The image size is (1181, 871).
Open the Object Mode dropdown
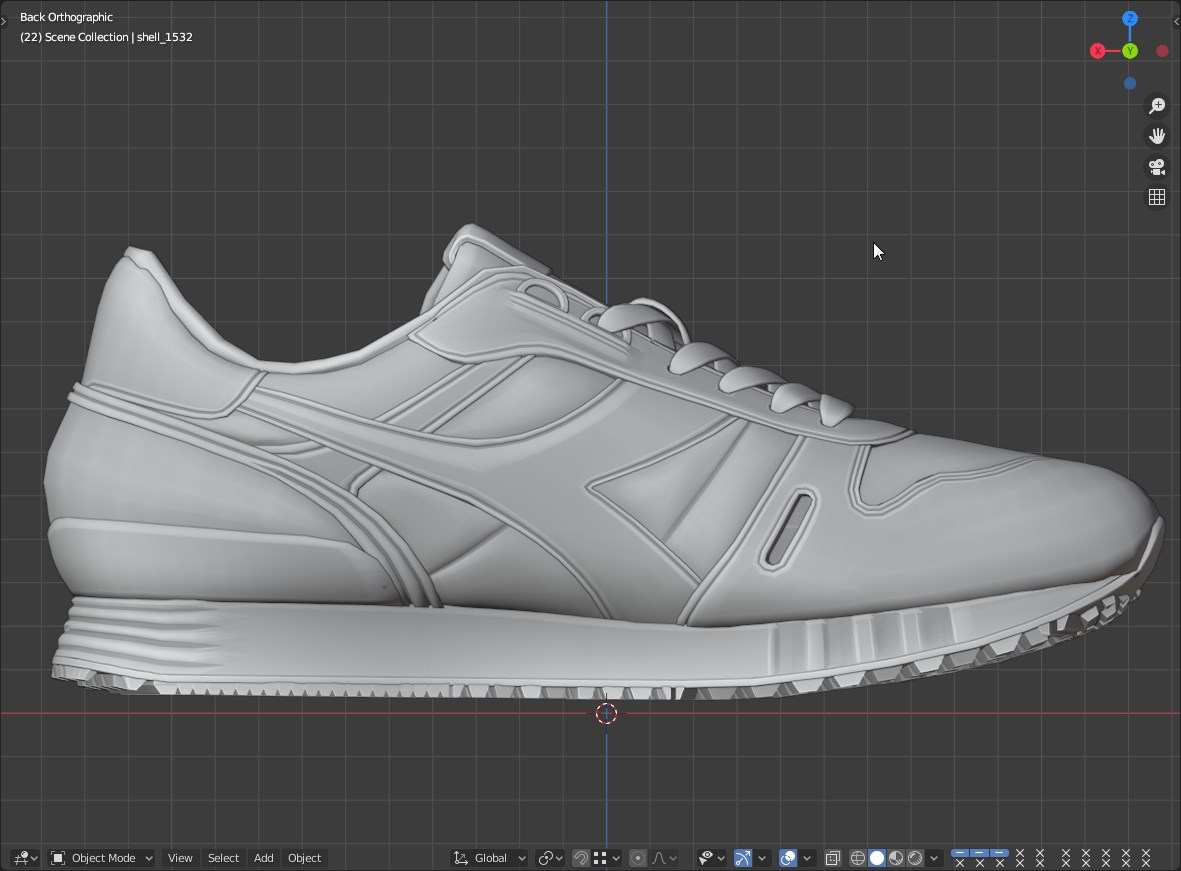click(102, 858)
